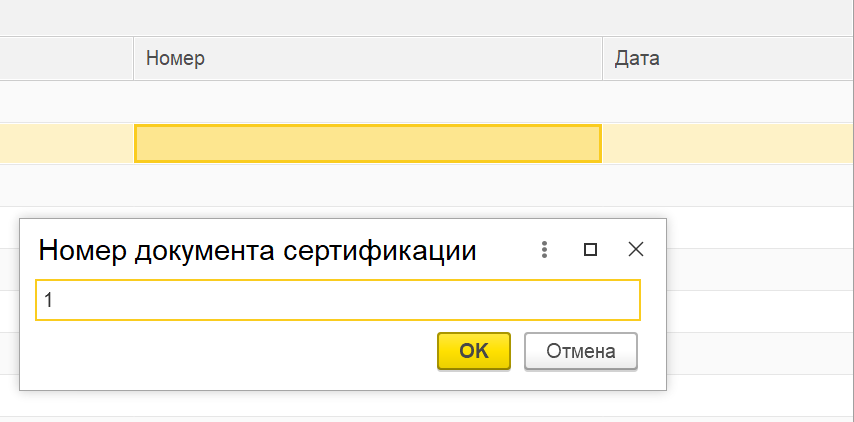Screen dimensions: 854x422
Task: Sort by the Номер column header
Action: (368, 58)
